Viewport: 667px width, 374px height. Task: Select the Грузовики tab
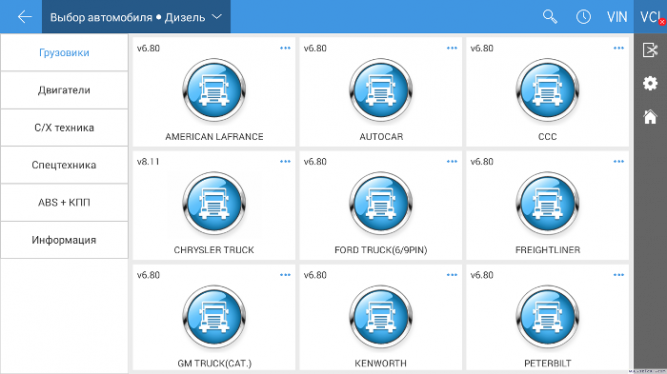[x=64, y=53]
